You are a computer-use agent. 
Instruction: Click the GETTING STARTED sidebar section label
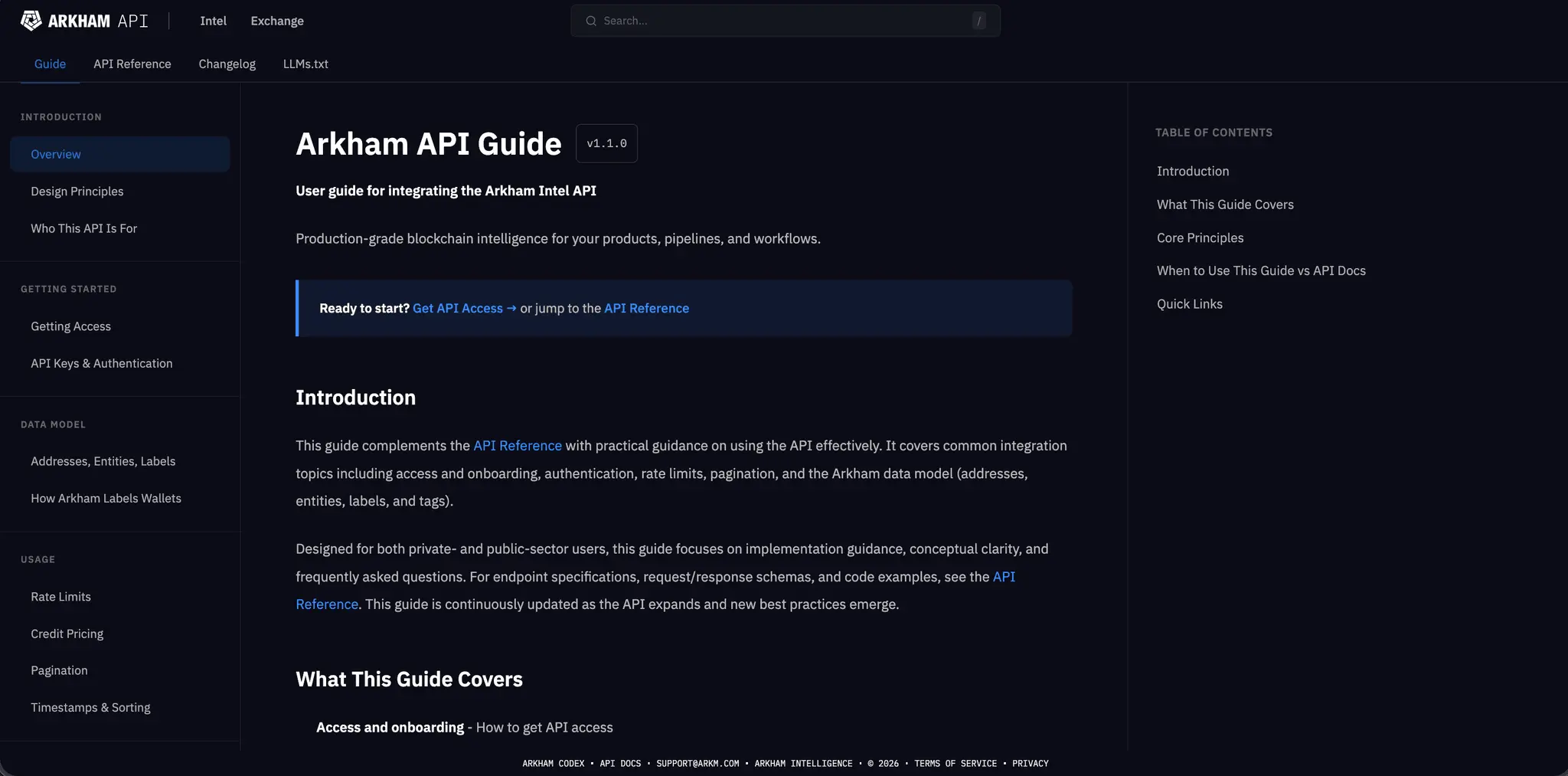point(69,289)
